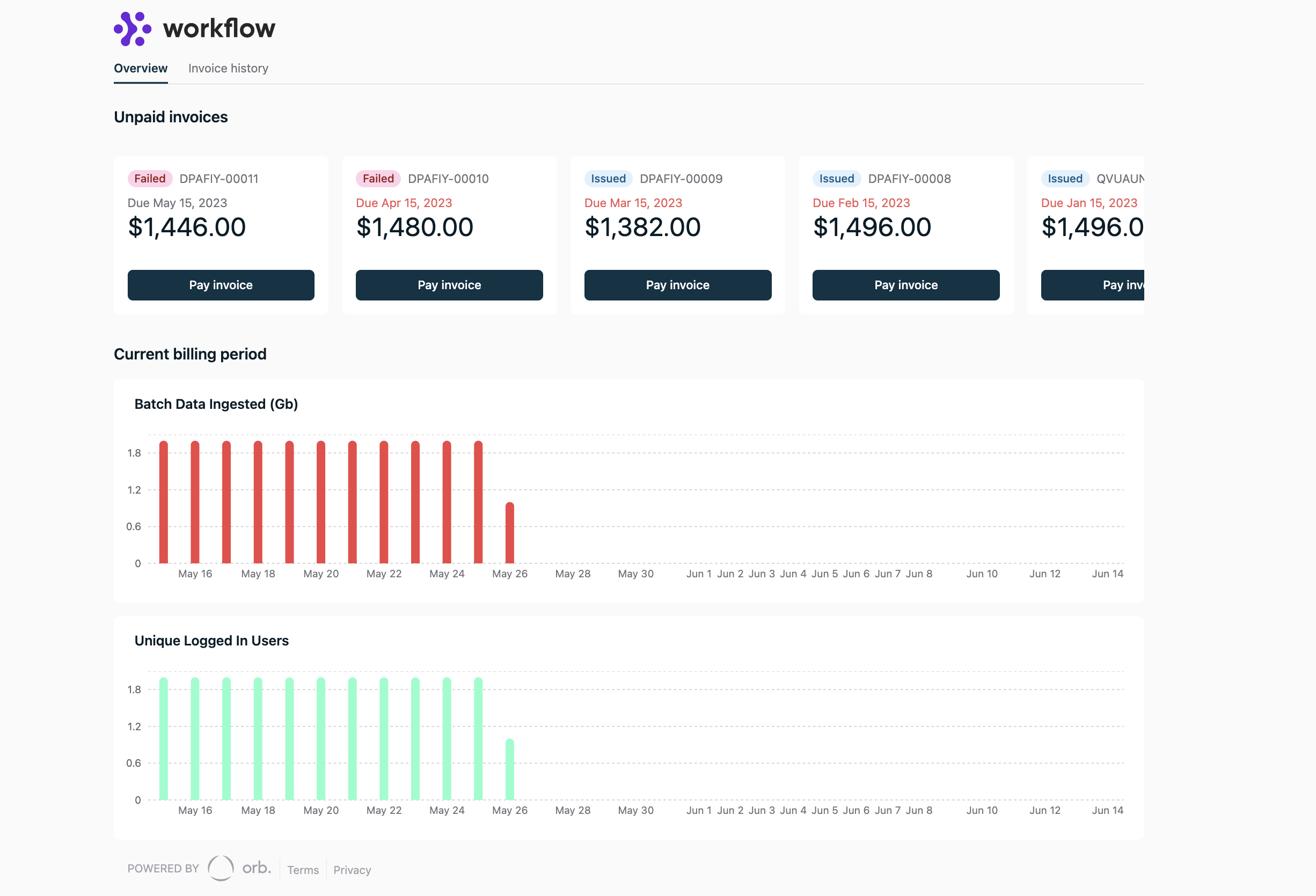Click the POWERED BY footer text
The height and width of the screenshot is (896, 1316).
pyautogui.click(x=163, y=868)
